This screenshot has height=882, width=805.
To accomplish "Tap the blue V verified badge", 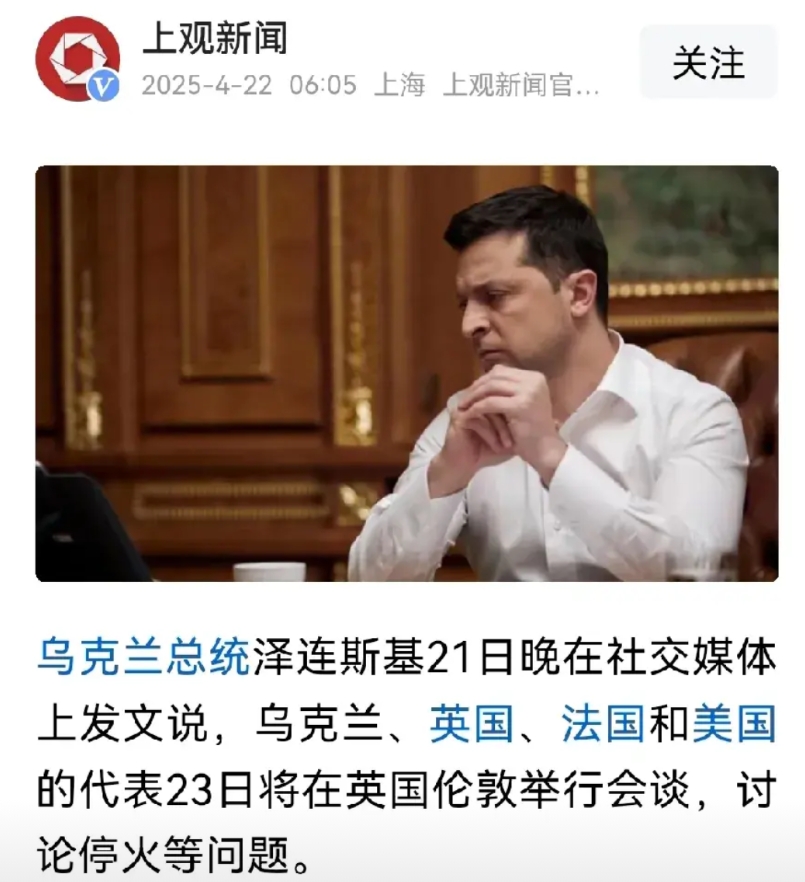I will [104, 86].
